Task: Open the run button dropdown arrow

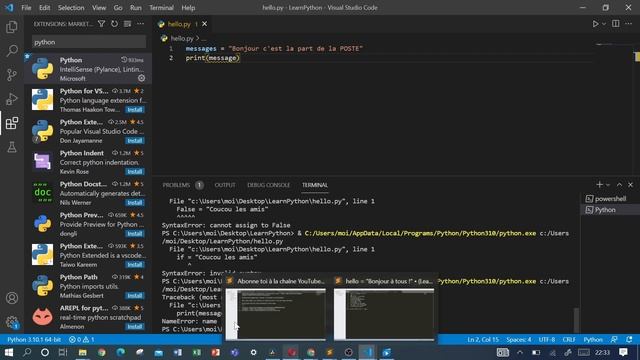Action: click(604, 24)
